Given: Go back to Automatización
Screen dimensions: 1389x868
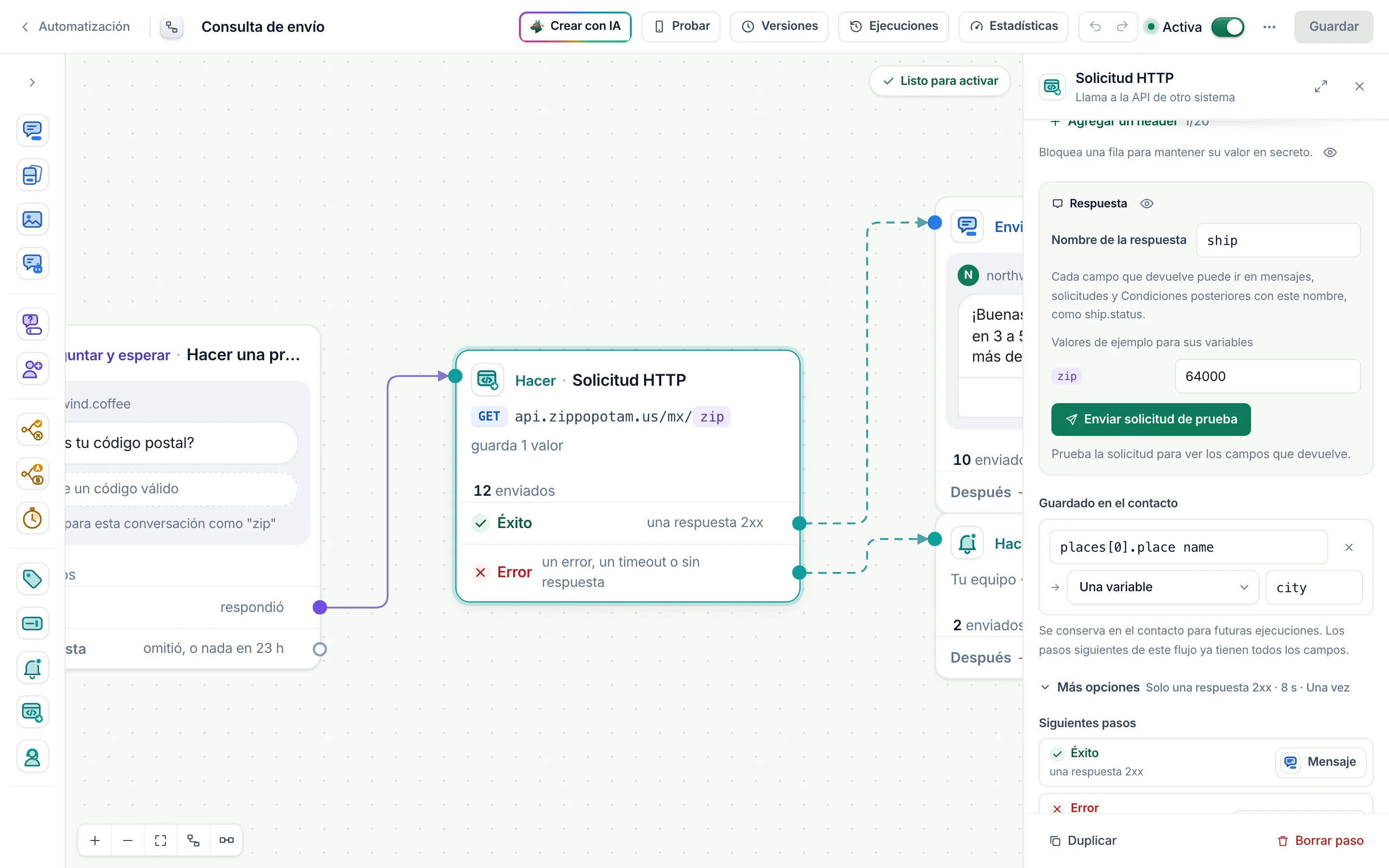Looking at the screenshot, I should [x=76, y=27].
